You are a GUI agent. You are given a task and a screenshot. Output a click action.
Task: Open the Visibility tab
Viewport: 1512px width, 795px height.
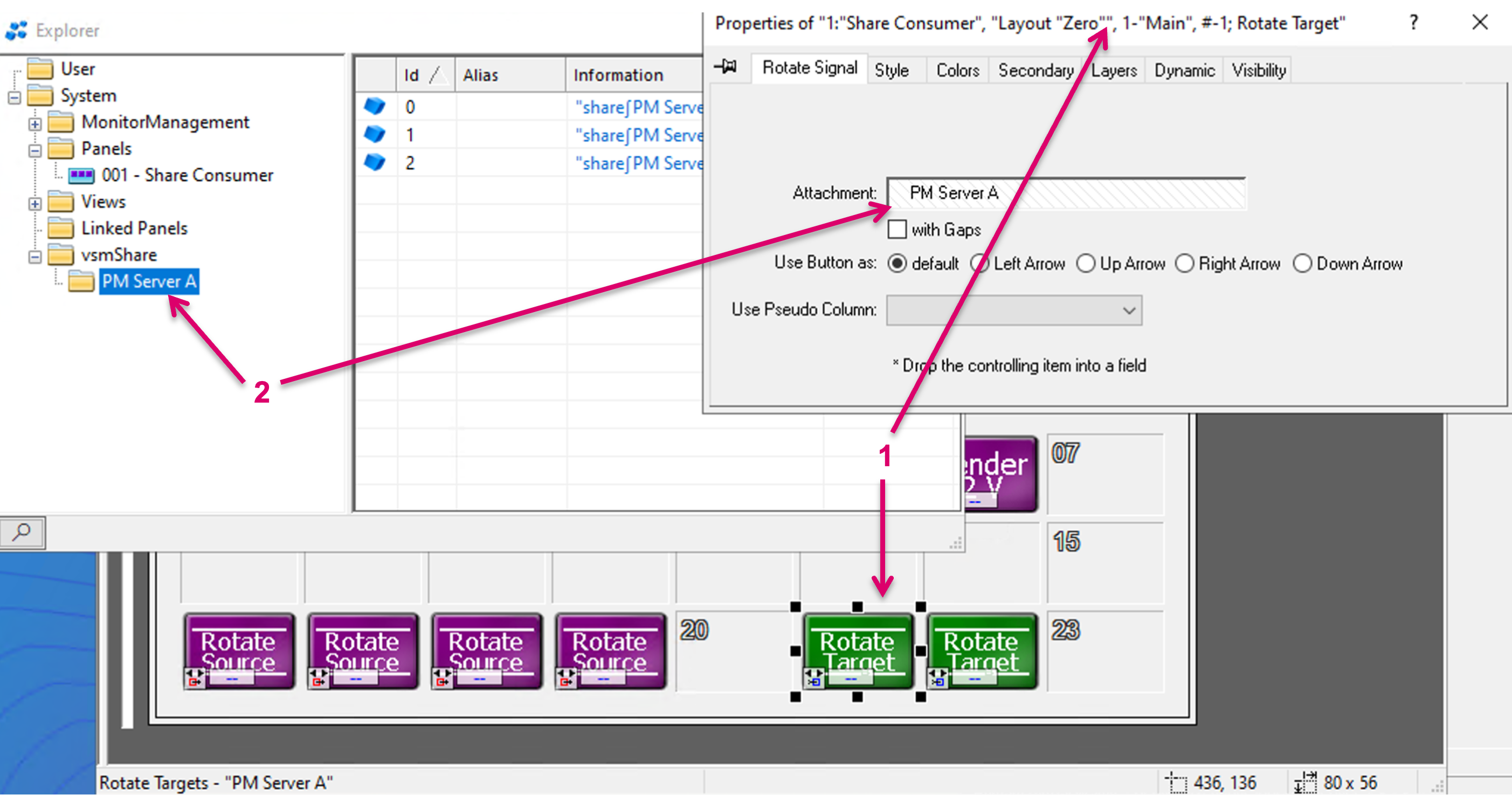coord(1259,71)
